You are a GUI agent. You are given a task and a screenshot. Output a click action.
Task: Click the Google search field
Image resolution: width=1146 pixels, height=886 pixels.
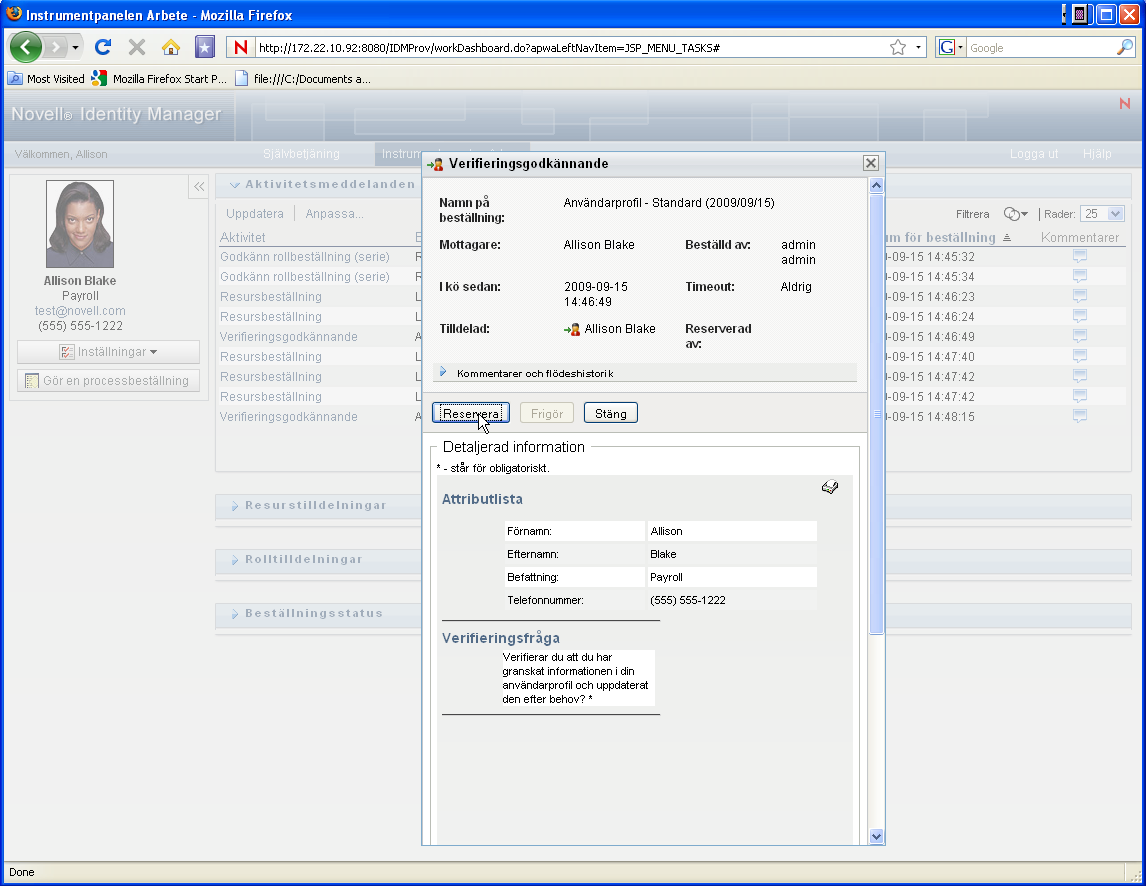[x=1041, y=48]
